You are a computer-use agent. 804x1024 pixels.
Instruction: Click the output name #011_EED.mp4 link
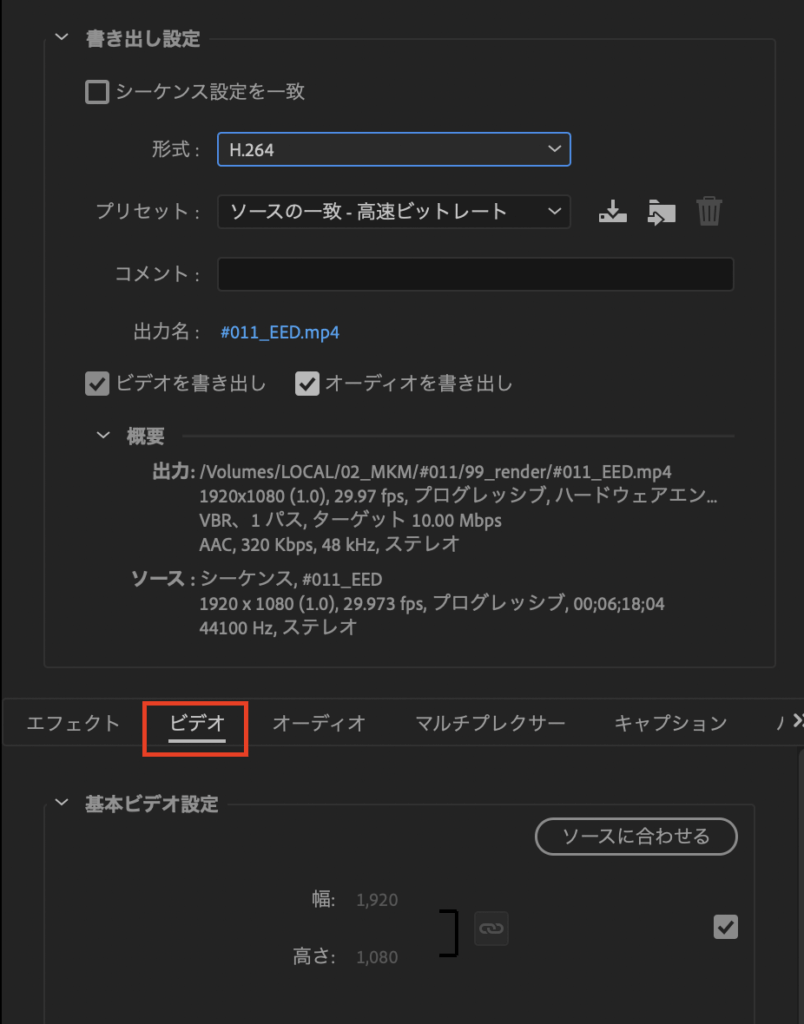(280, 332)
